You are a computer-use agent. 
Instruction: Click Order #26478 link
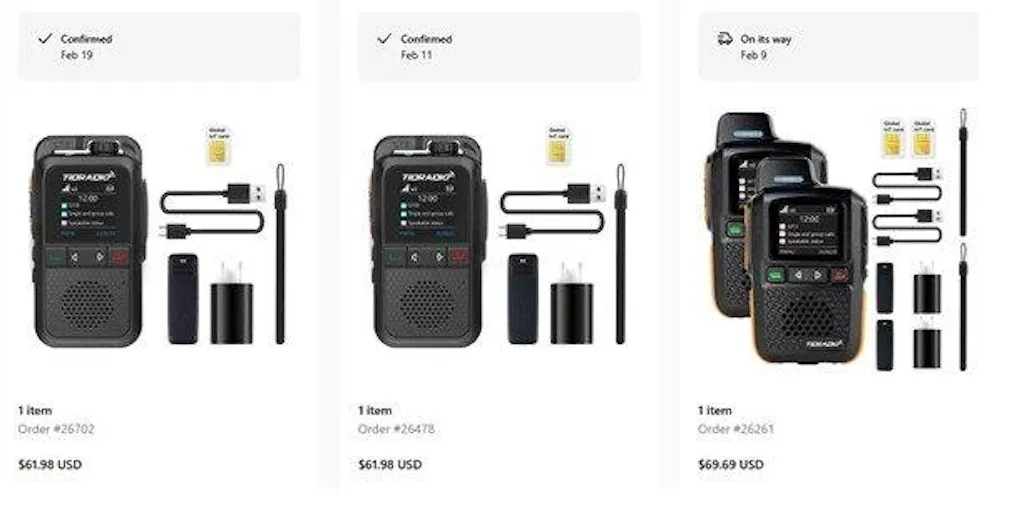tap(396, 429)
